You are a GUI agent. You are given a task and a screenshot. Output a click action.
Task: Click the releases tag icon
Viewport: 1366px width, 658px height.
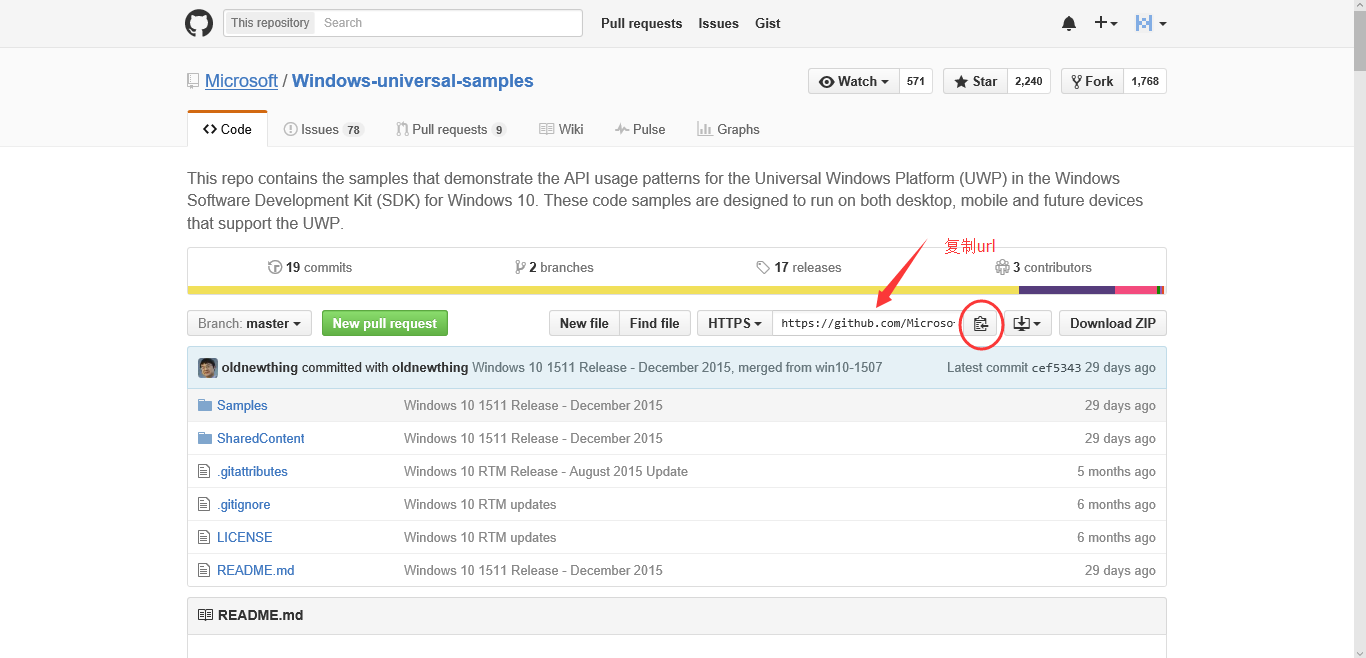click(763, 267)
